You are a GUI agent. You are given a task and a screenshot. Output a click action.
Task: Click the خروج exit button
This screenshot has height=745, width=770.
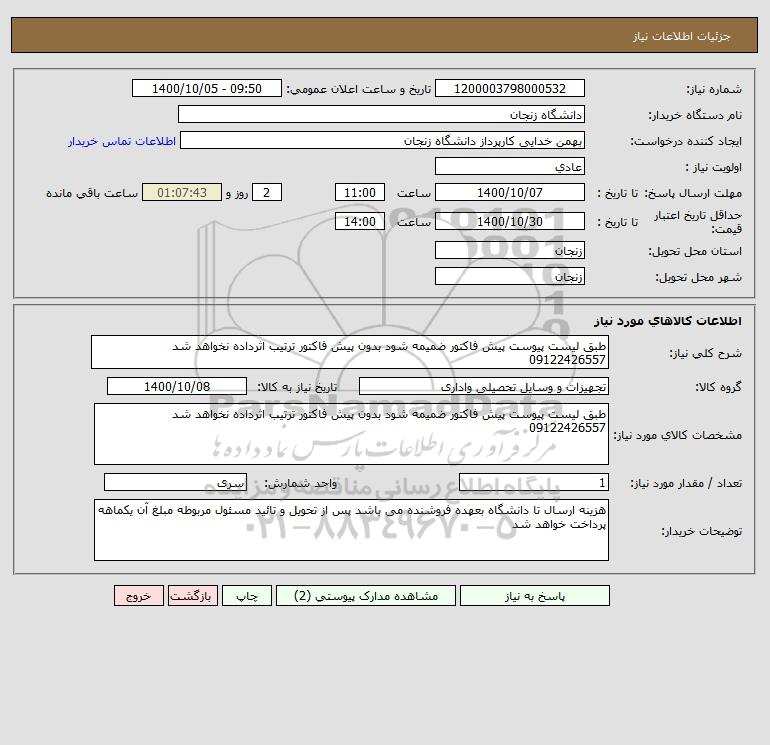(x=139, y=596)
